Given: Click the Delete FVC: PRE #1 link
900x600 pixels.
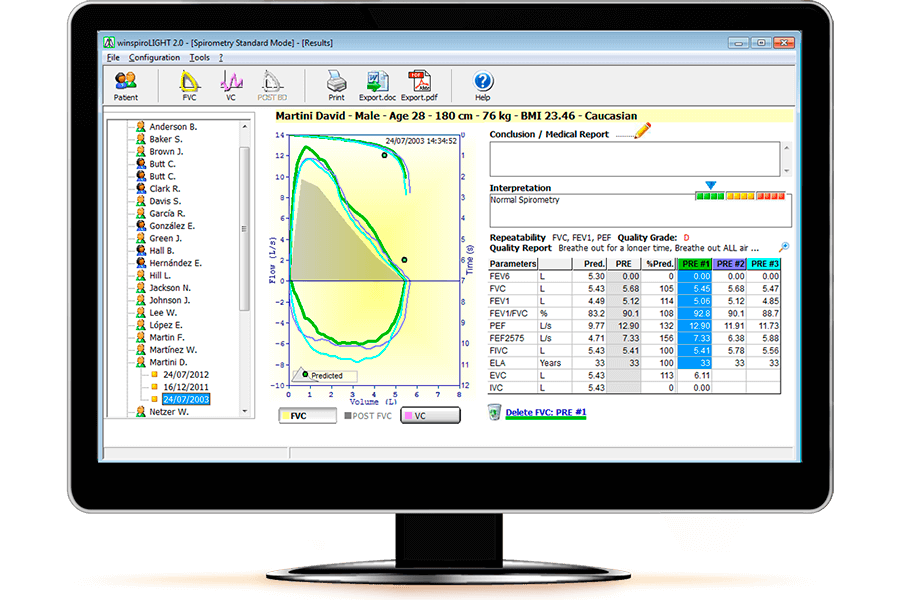Looking at the screenshot, I should [545, 411].
